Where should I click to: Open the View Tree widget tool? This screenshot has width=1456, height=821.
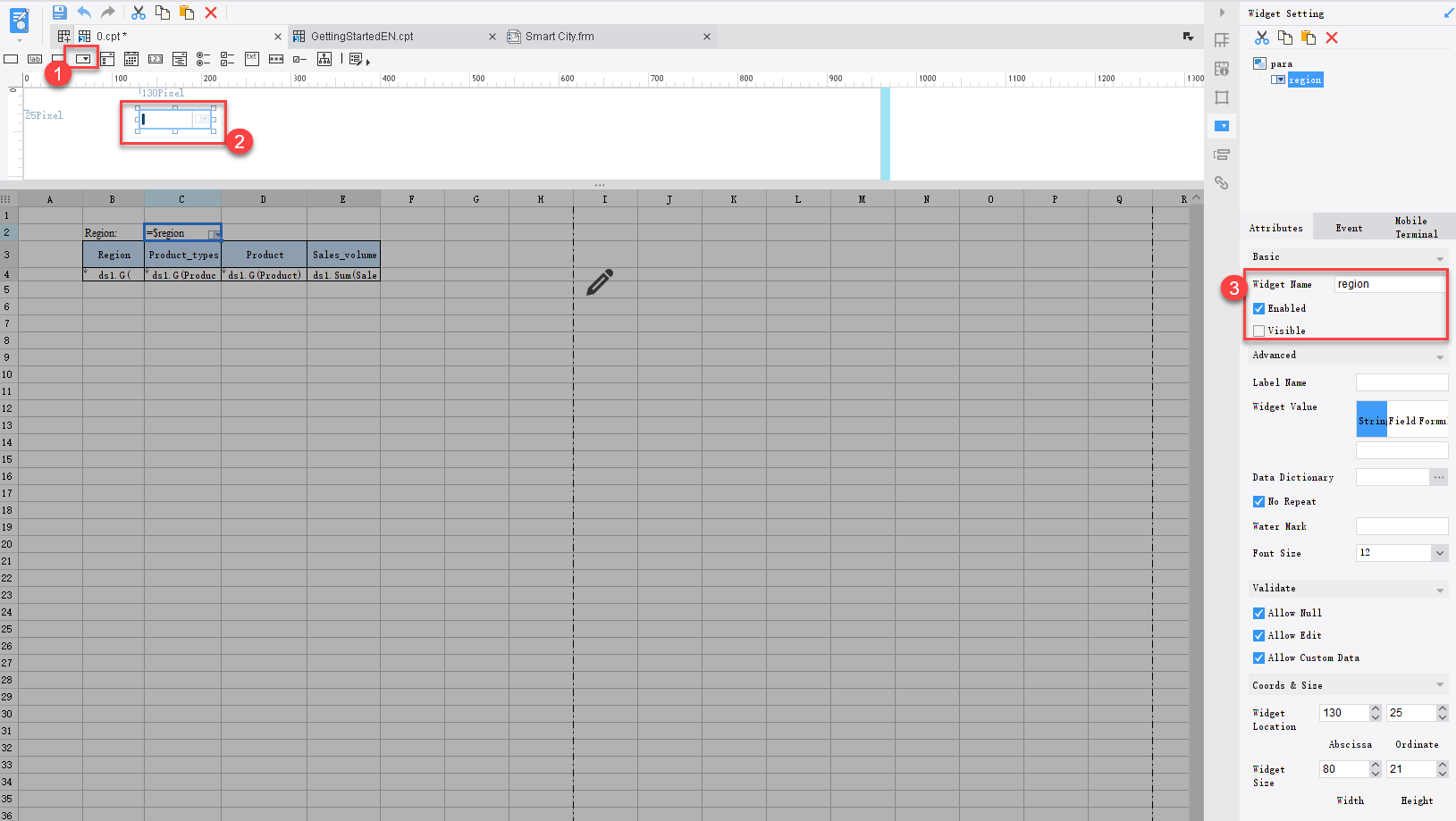click(324, 58)
